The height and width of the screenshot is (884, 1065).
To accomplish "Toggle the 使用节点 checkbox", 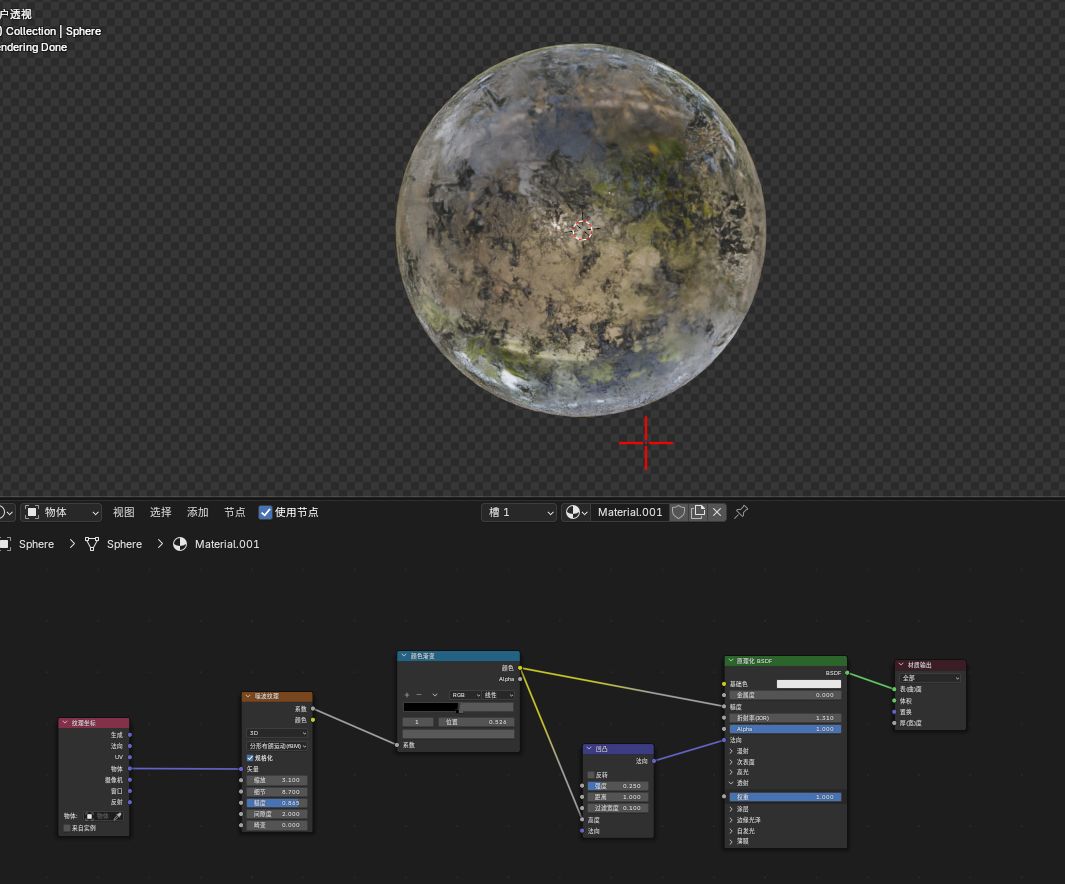I will (265, 512).
